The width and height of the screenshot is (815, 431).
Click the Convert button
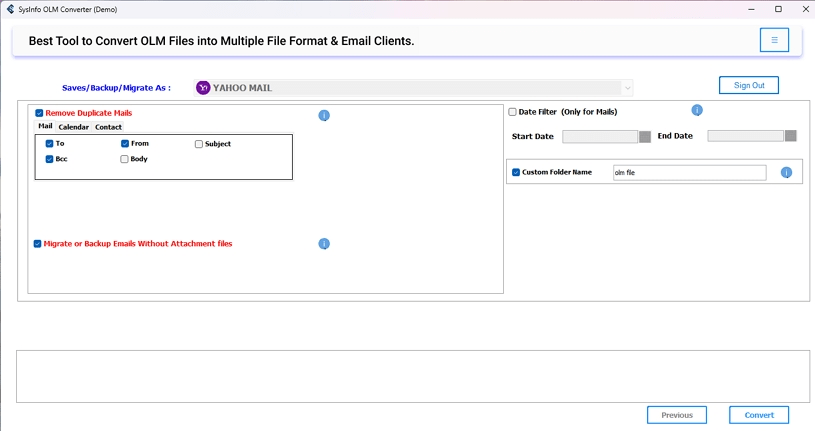[759, 415]
